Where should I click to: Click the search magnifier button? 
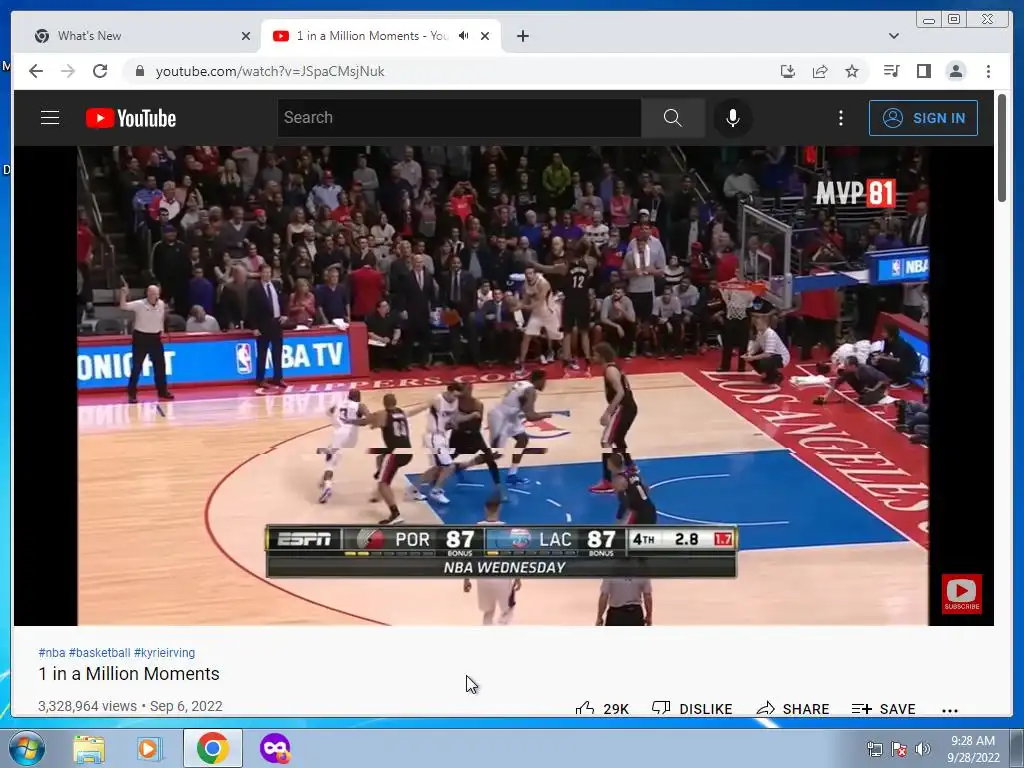673,118
